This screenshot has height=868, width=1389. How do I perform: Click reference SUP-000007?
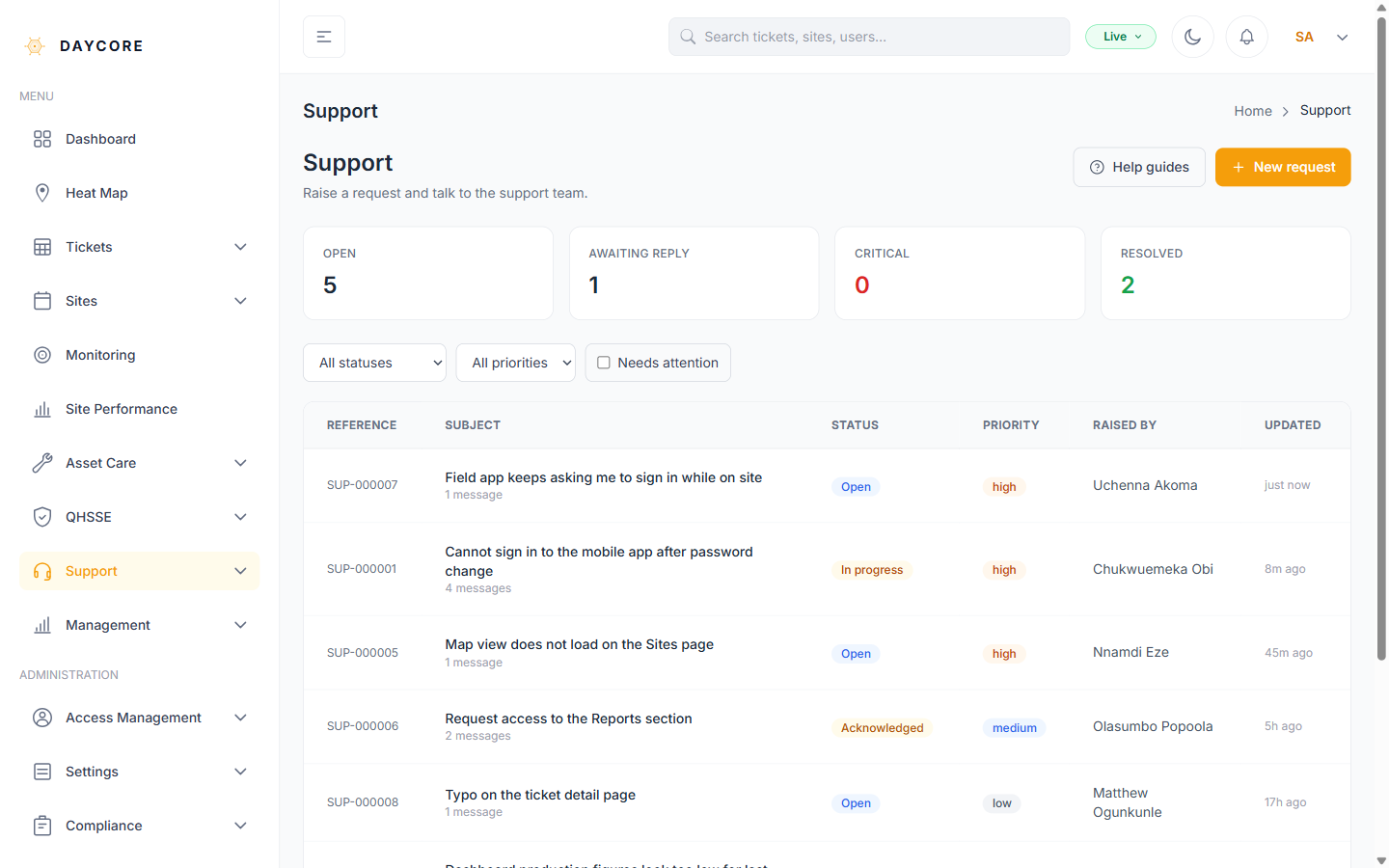click(x=363, y=485)
